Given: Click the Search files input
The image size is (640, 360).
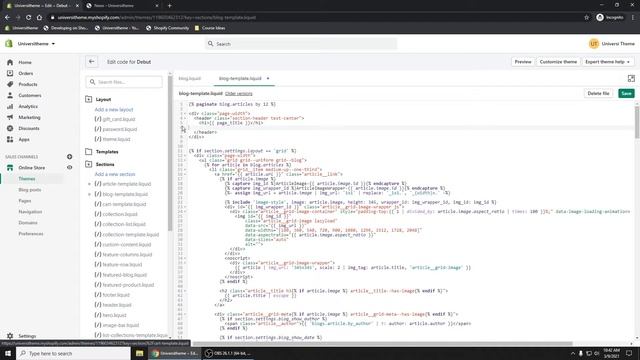Looking at the screenshot, I should pyautogui.click(x=124, y=82).
